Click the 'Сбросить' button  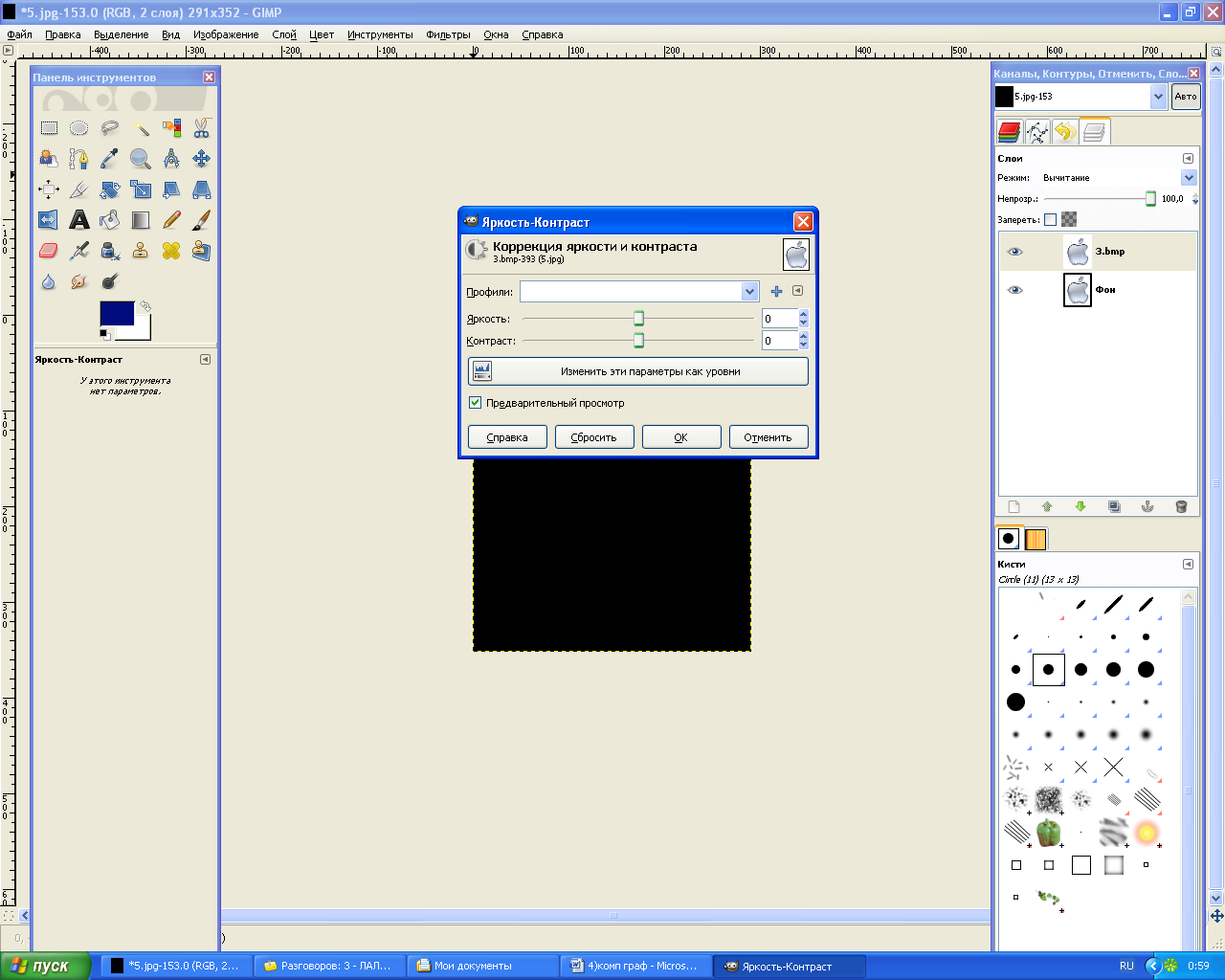[594, 437]
